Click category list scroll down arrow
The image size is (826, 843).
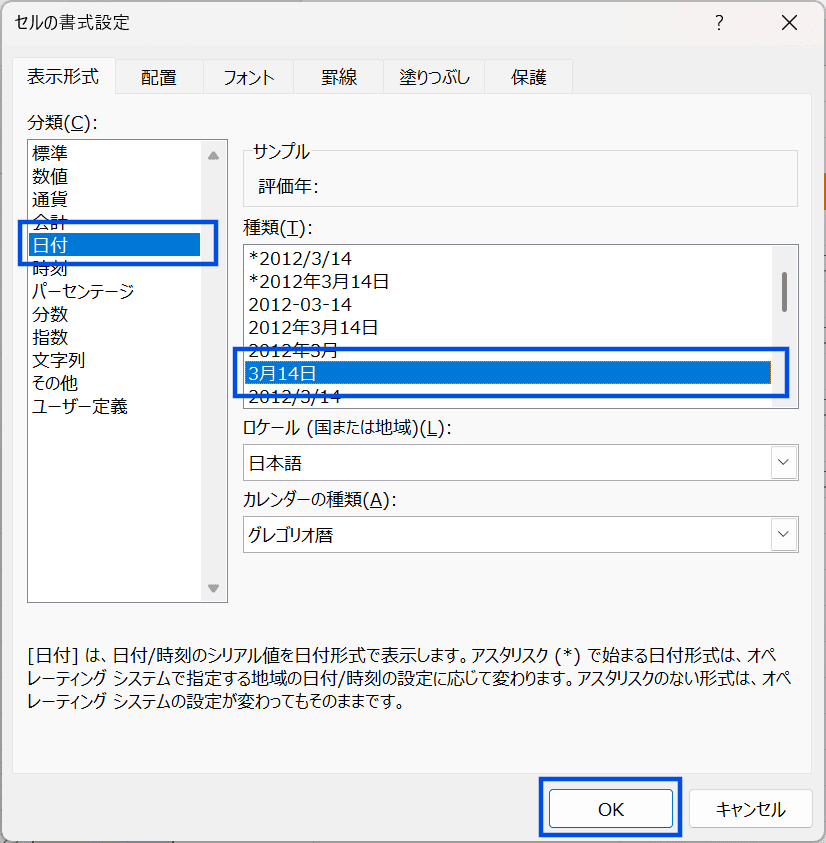click(x=213, y=588)
